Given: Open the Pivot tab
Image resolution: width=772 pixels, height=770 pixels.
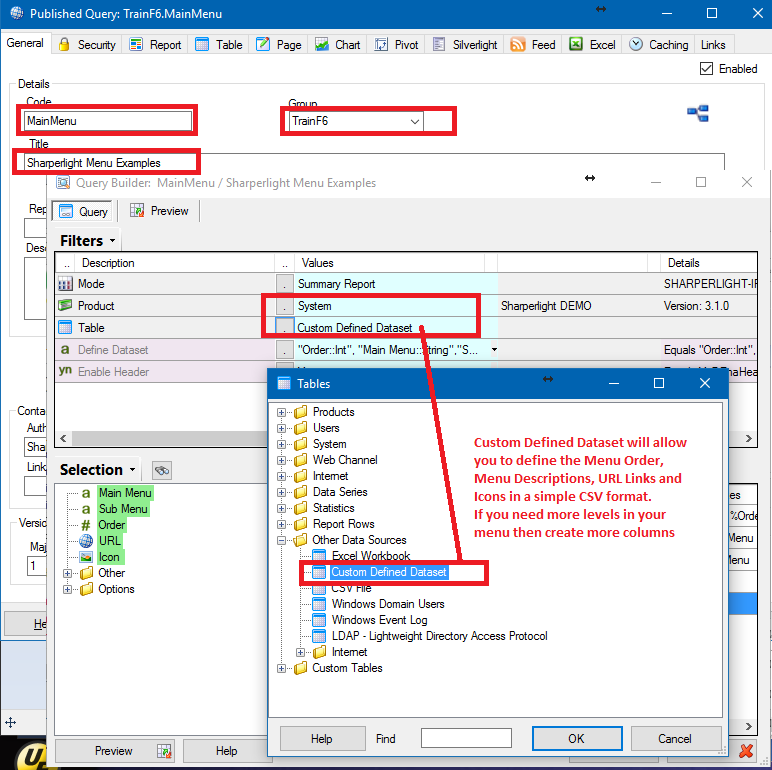Looking at the screenshot, I should tap(396, 45).
